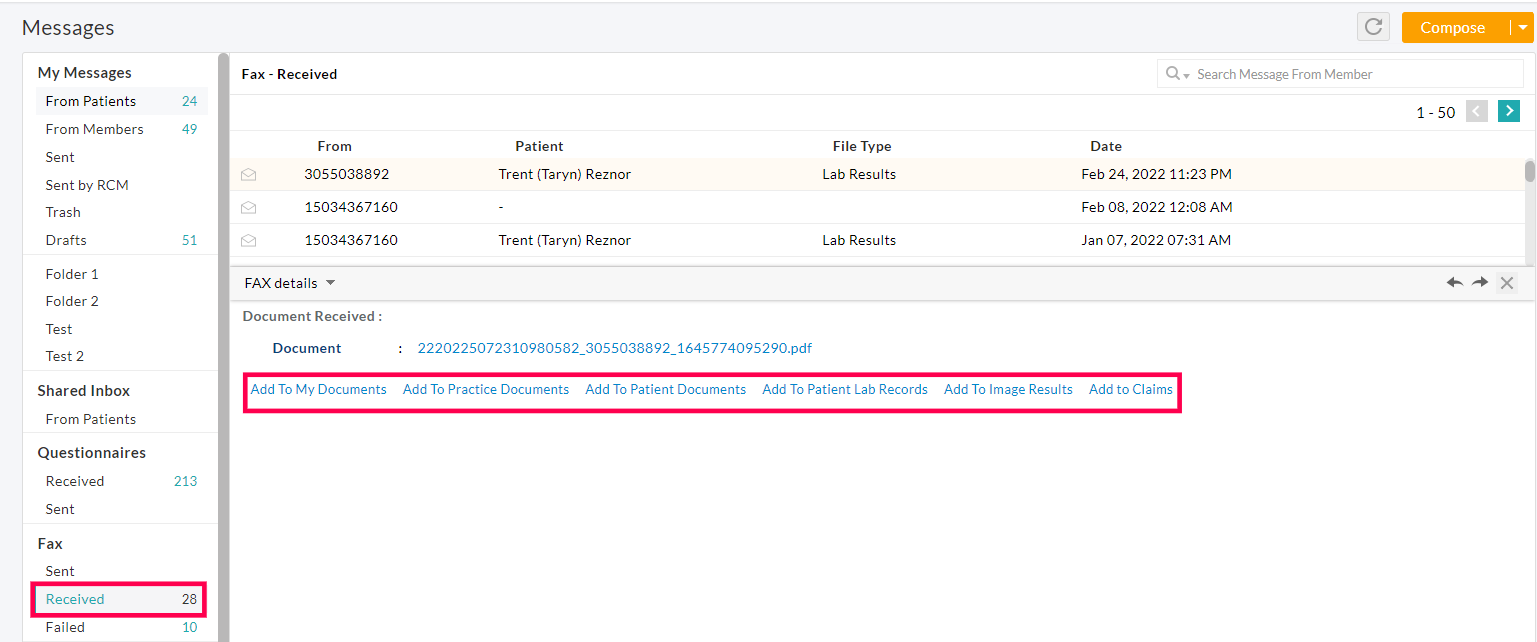Open the search filter dropdown arrow
The height and width of the screenshot is (642, 1537).
(x=1186, y=75)
